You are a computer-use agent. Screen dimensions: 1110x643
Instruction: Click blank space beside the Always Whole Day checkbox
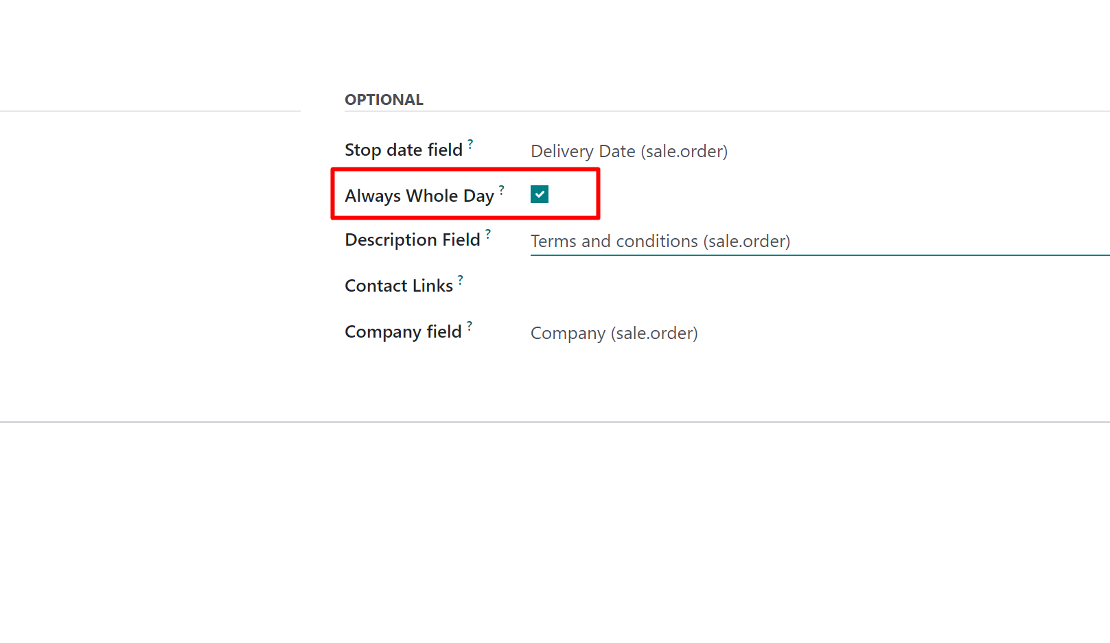[573, 194]
